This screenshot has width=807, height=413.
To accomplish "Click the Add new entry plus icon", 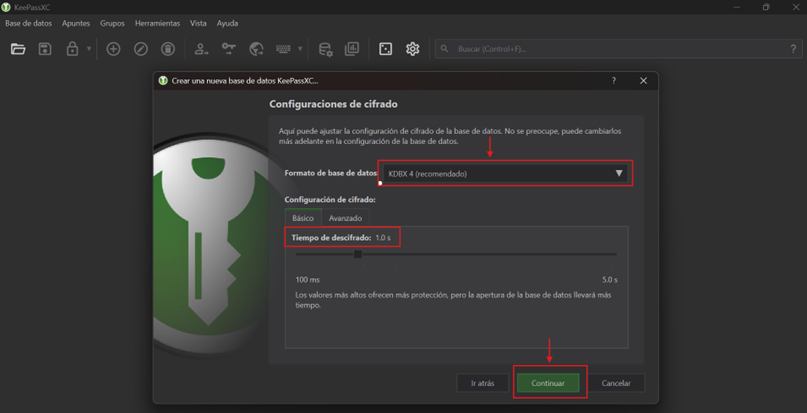I will 113,49.
